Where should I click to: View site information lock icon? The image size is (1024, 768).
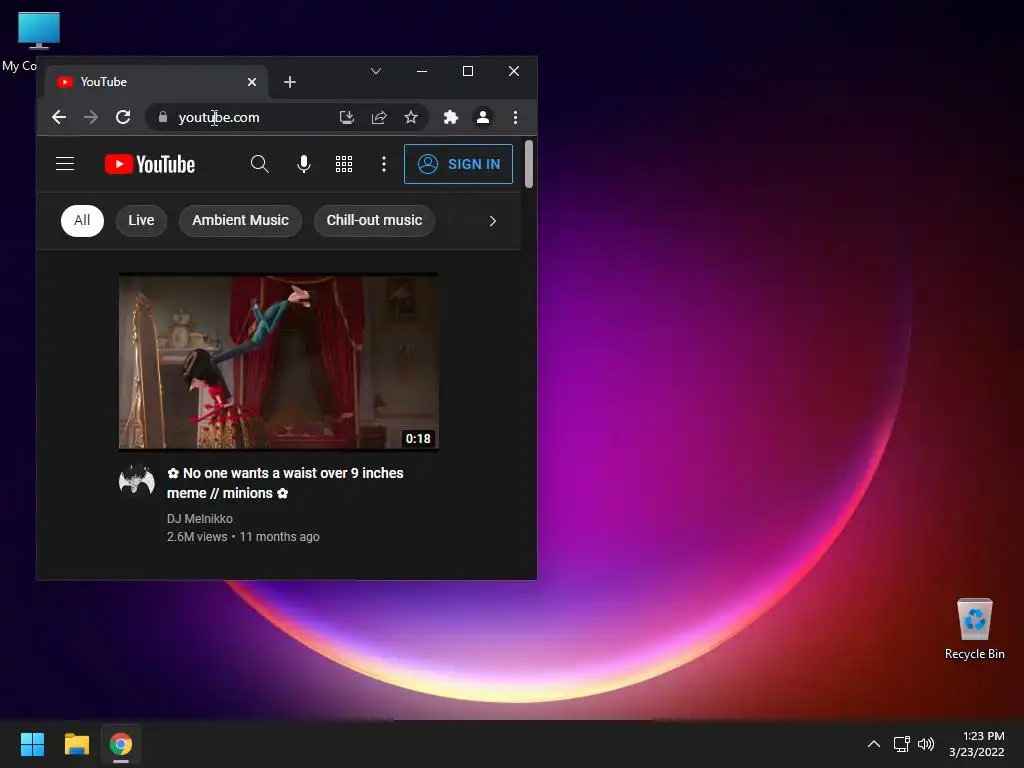point(163,117)
